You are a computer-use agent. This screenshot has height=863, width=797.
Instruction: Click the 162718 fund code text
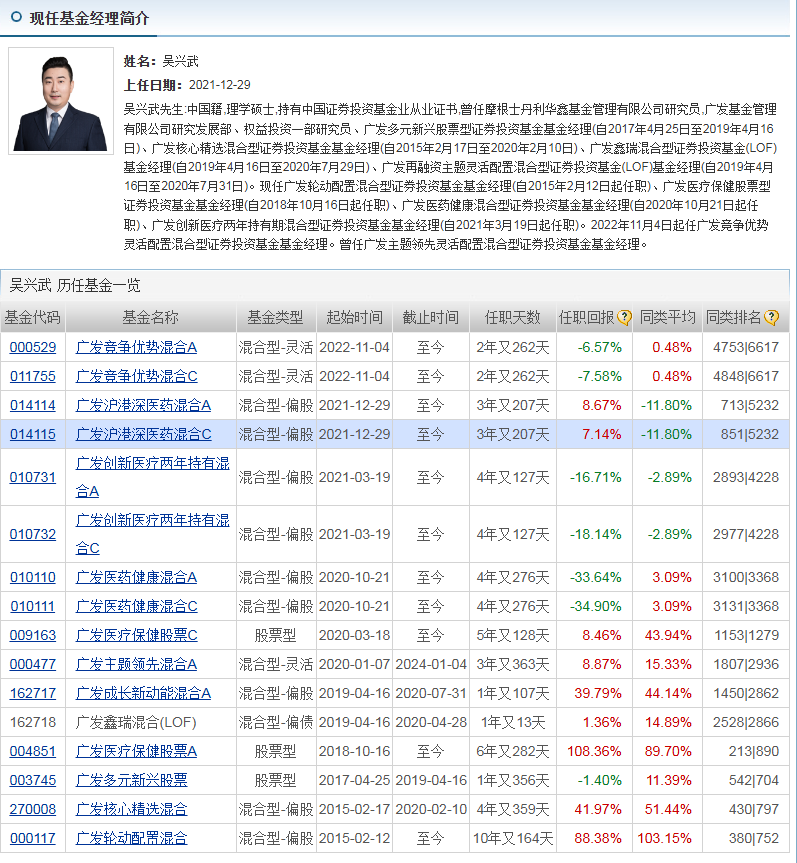point(33,723)
